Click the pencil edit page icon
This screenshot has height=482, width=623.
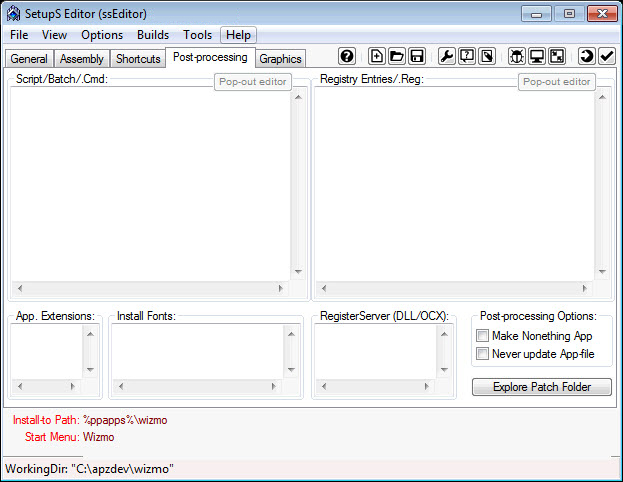click(487, 56)
